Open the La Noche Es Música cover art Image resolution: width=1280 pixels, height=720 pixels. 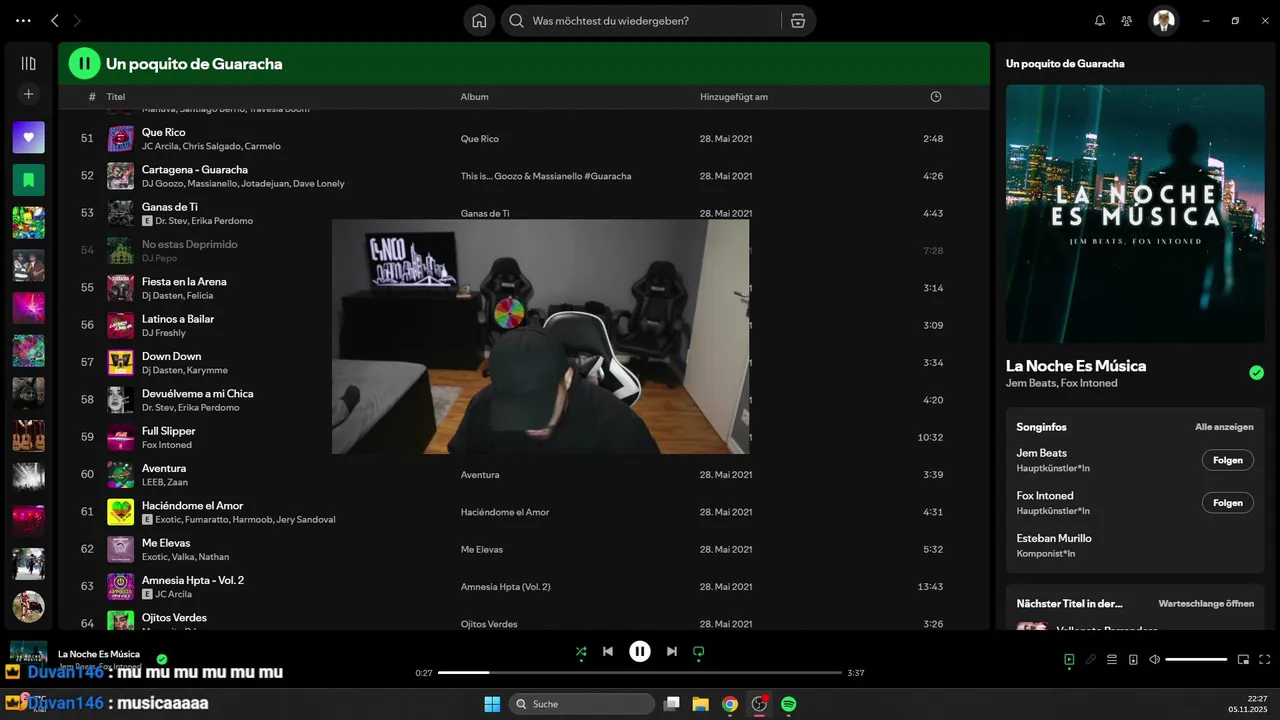coord(1135,214)
